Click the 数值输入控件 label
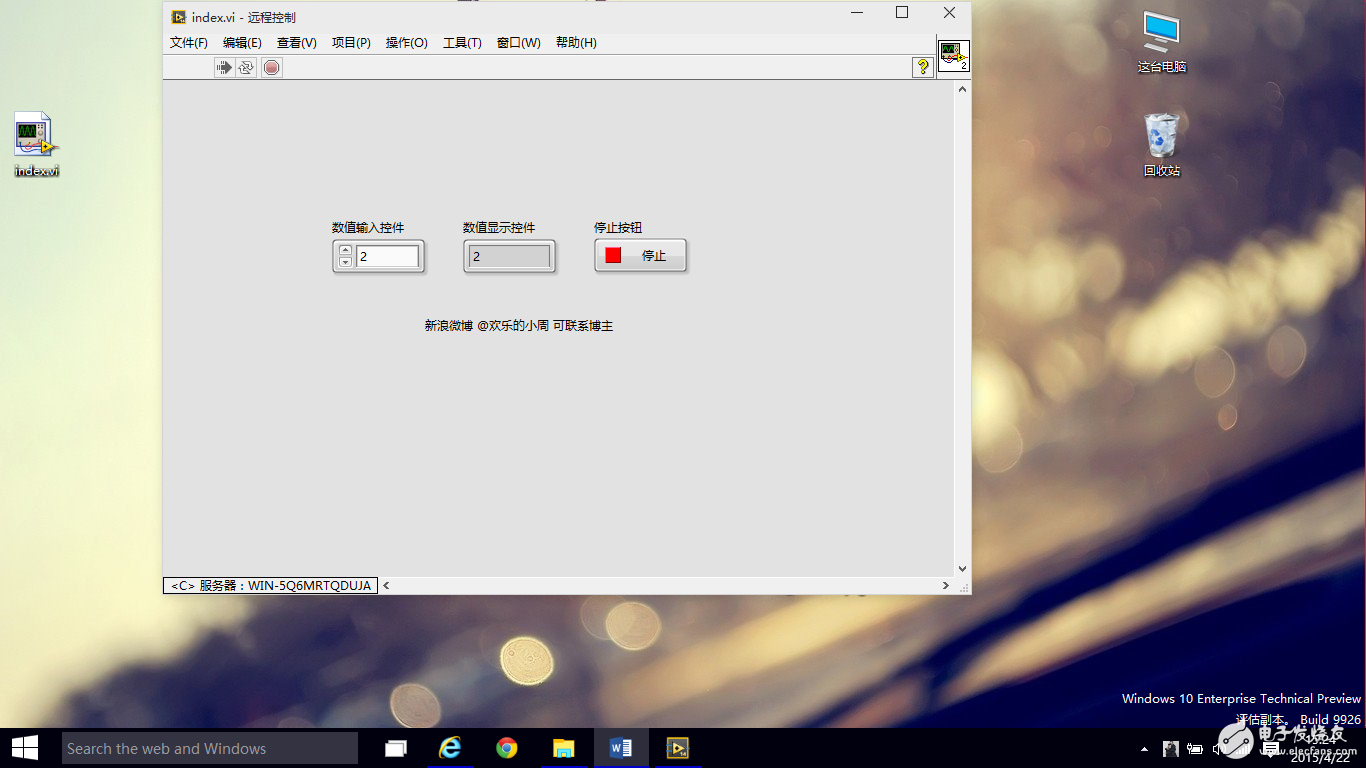The width and height of the screenshot is (1366, 768). click(368, 228)
